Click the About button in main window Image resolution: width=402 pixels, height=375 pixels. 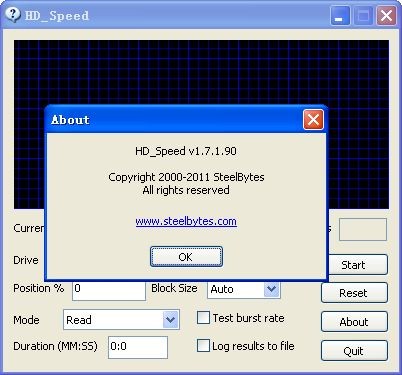pyautogui.click(x=354, y=322)
